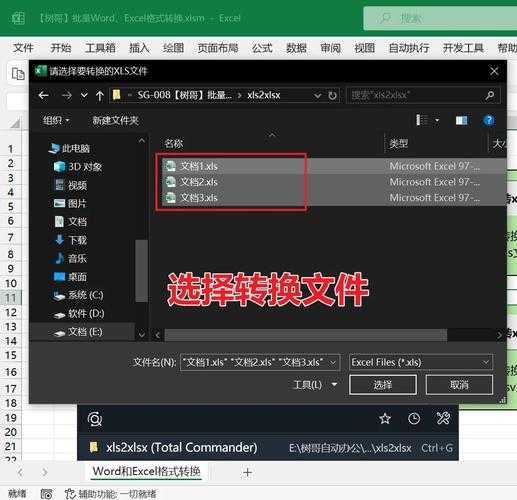Click sidebar scroll up arrow
Viewport: 517px width, 500px height.
[x=142, y=141]
